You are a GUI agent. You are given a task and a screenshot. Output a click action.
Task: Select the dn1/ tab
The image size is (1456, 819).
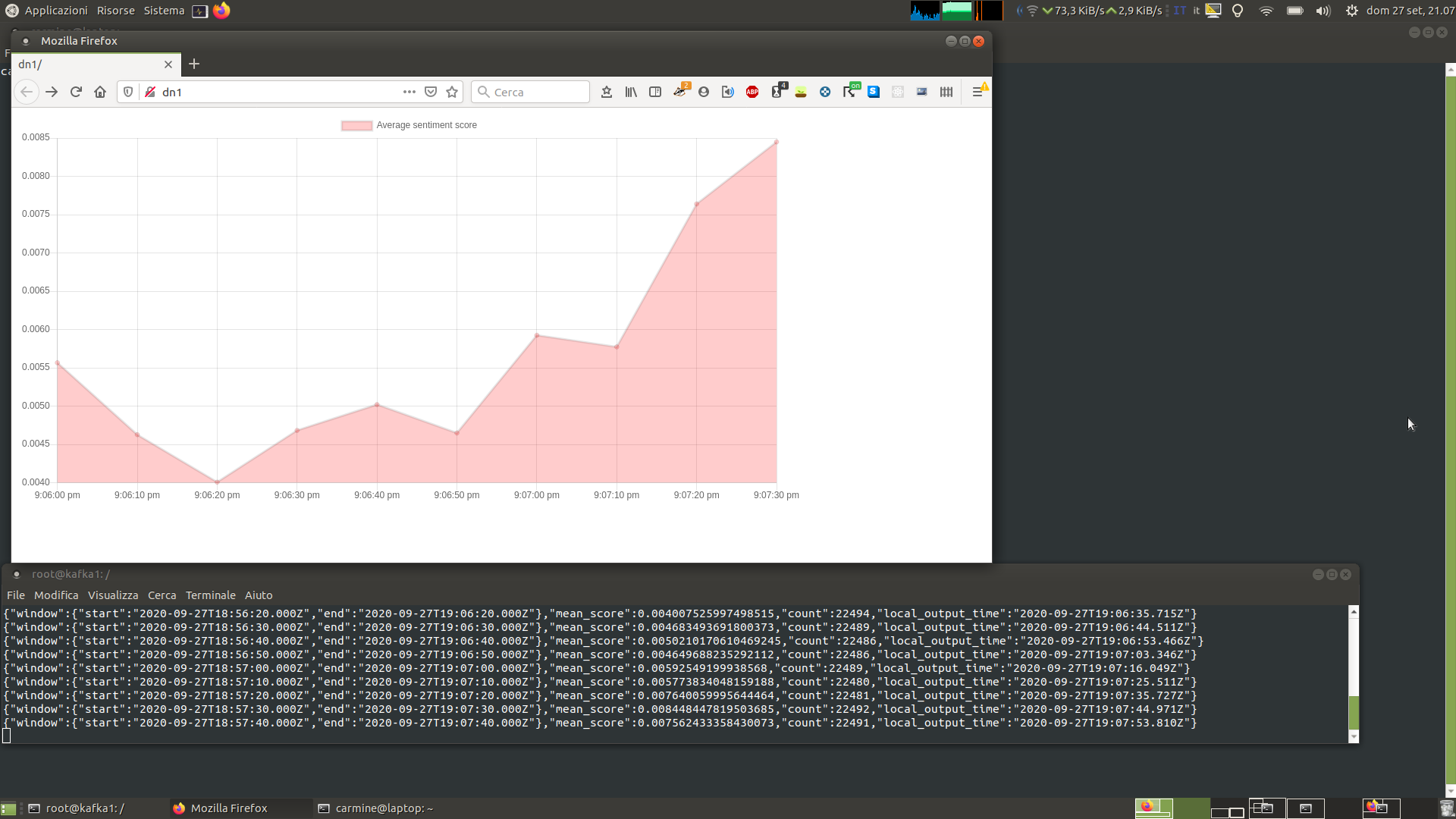[x=96, y=64]
